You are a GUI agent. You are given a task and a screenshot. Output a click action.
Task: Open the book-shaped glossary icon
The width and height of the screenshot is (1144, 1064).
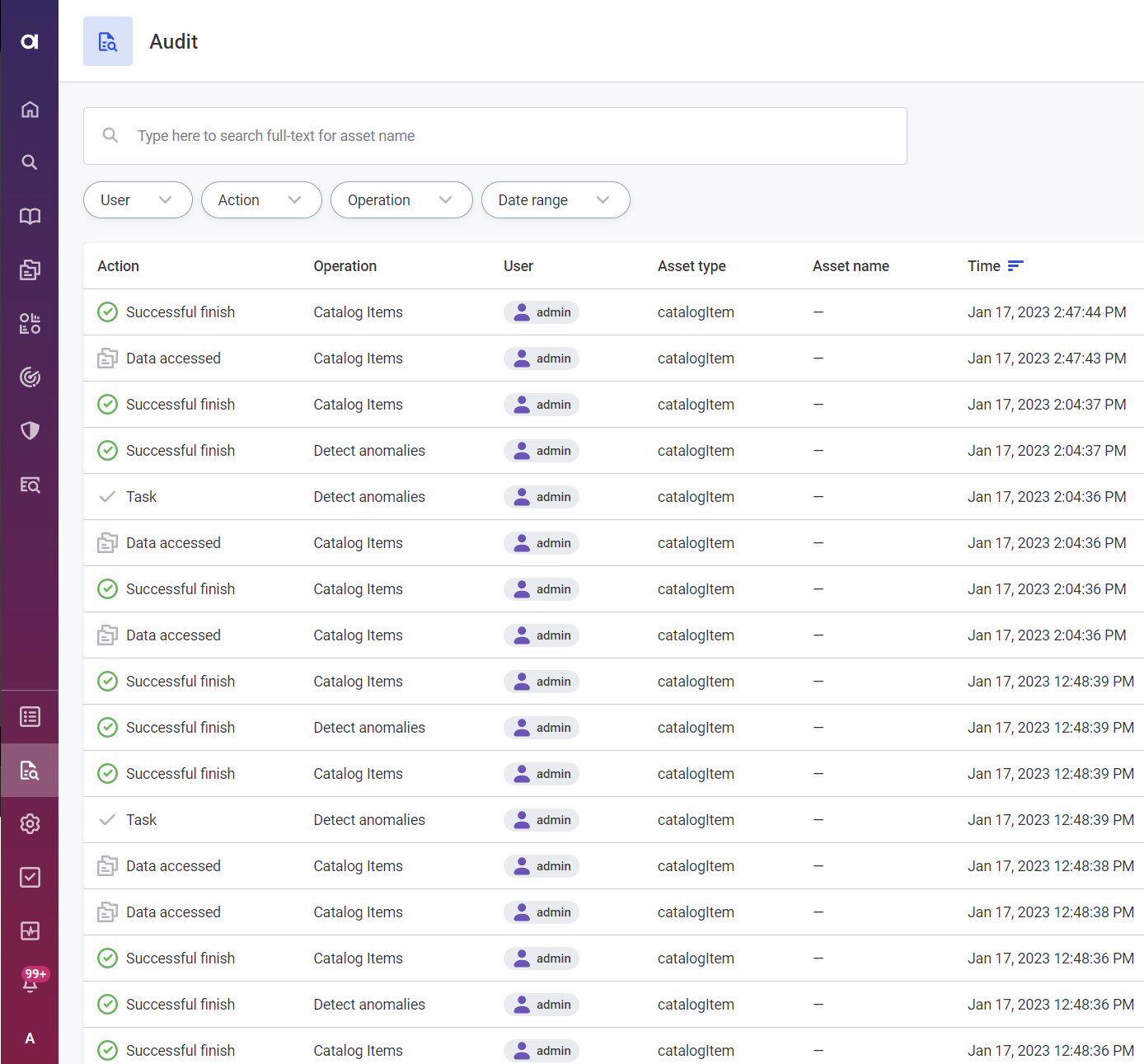(x=30, y=217)
